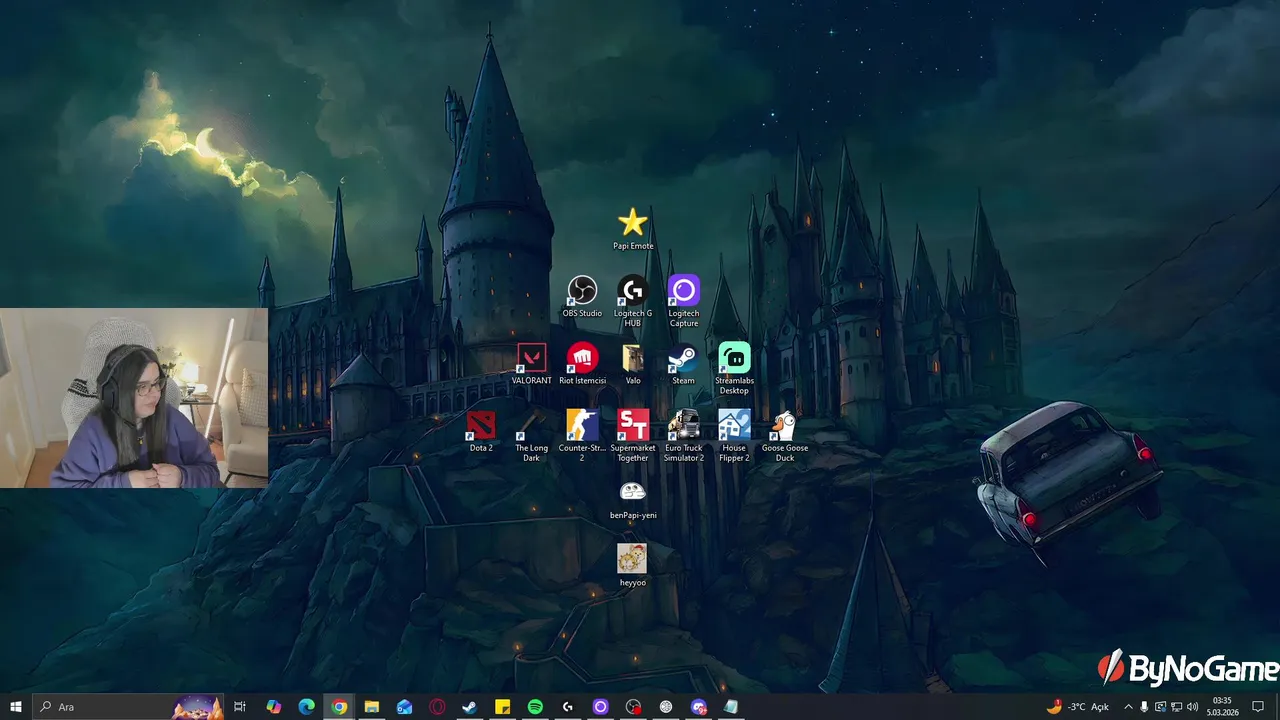Select the Steam desktop shortcut
Viewport: 1280px width, 720px height.
(x=684, y=364)
